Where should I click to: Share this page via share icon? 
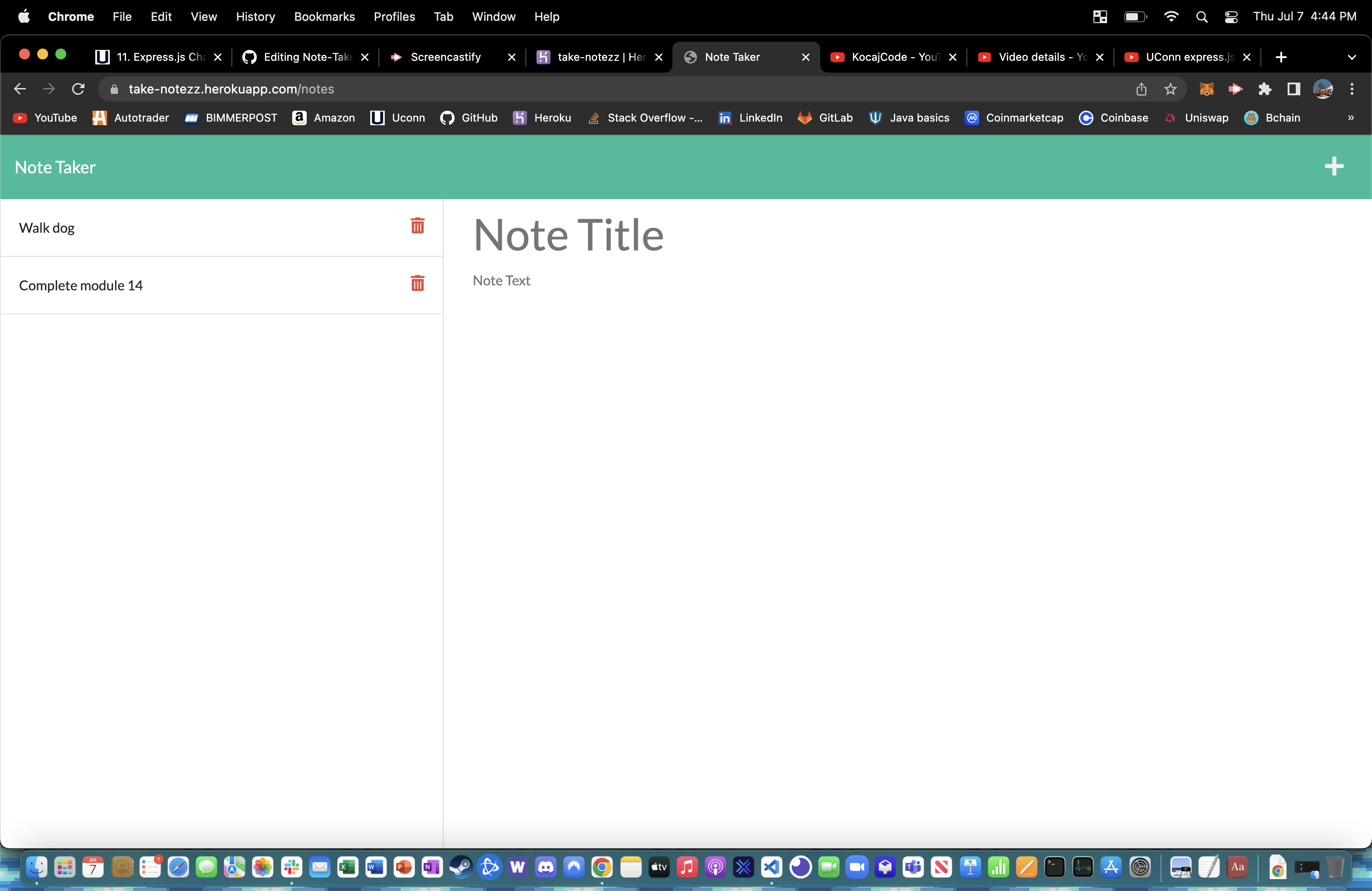coord(1142,89)
